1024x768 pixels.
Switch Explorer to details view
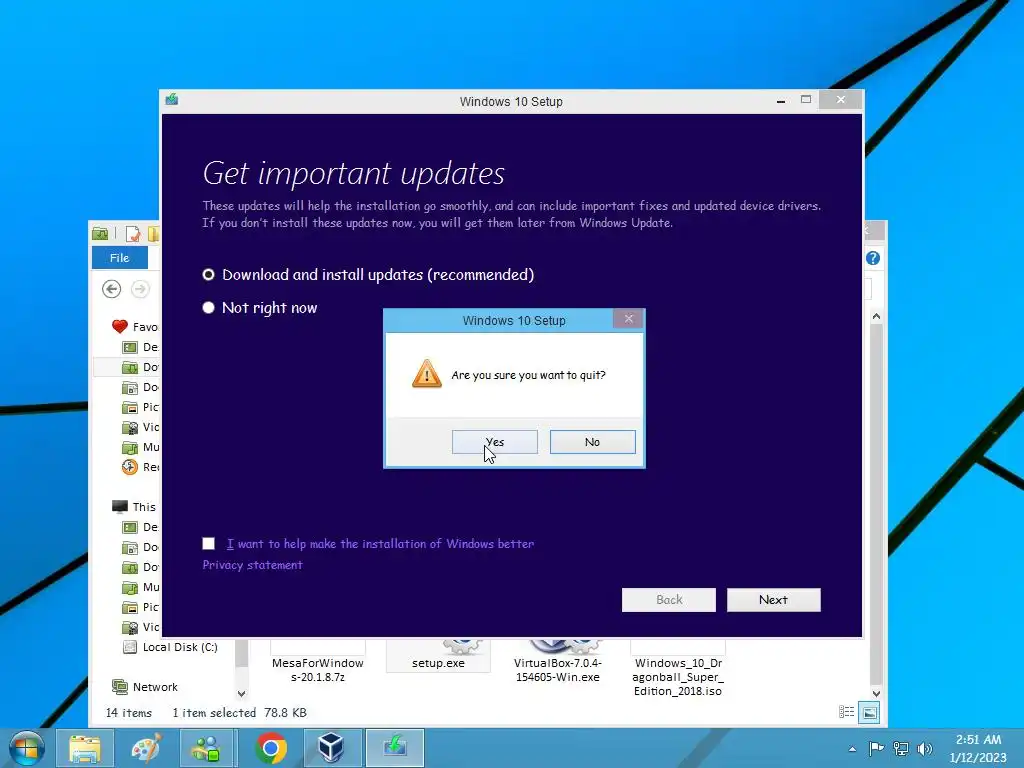[846, 712]
